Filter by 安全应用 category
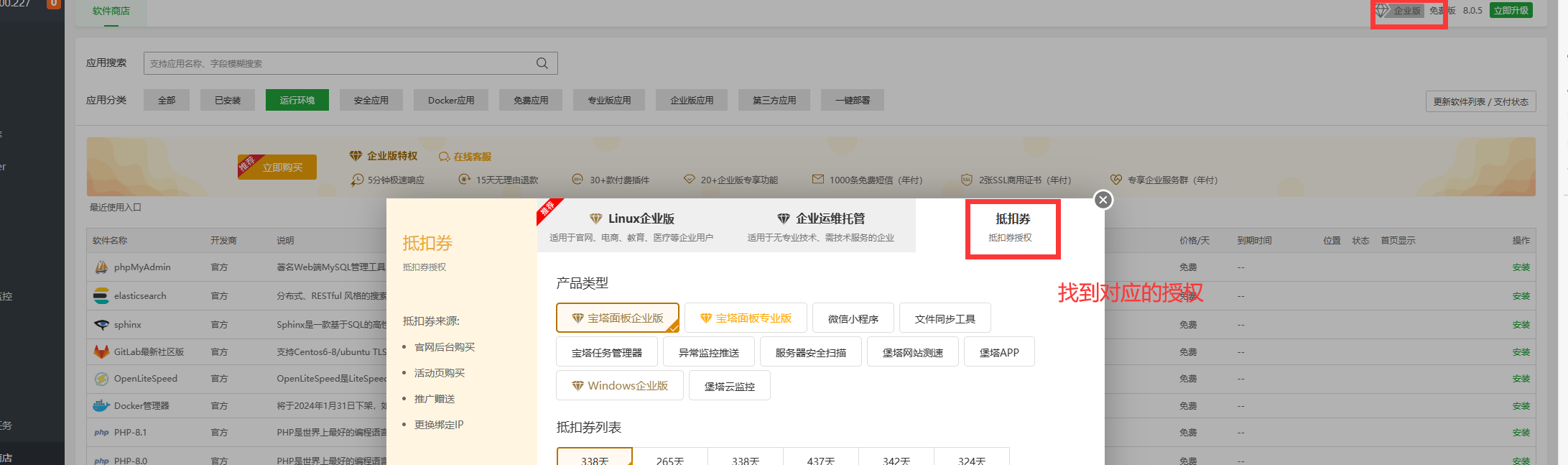Screen dimensions: 1568x465 (371, 100)
